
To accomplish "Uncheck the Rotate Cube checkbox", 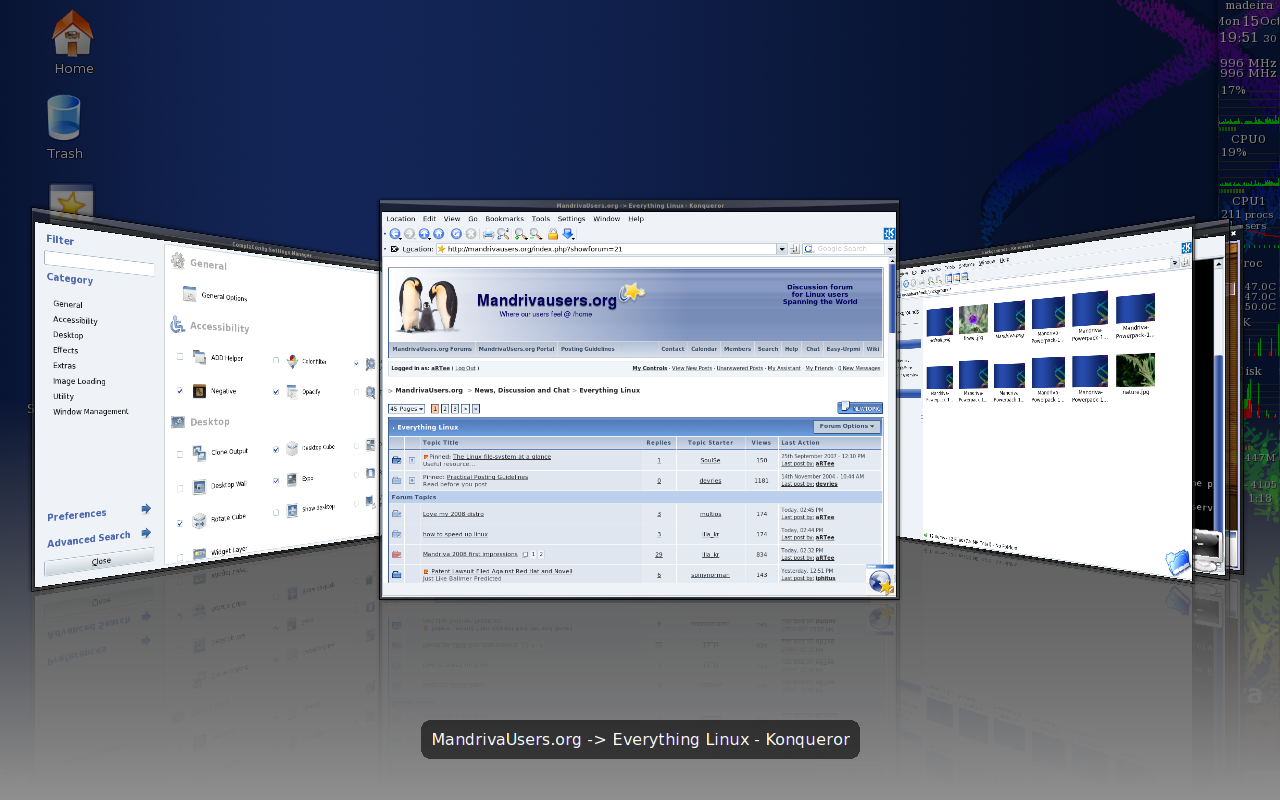I will (x=180, y=523).
